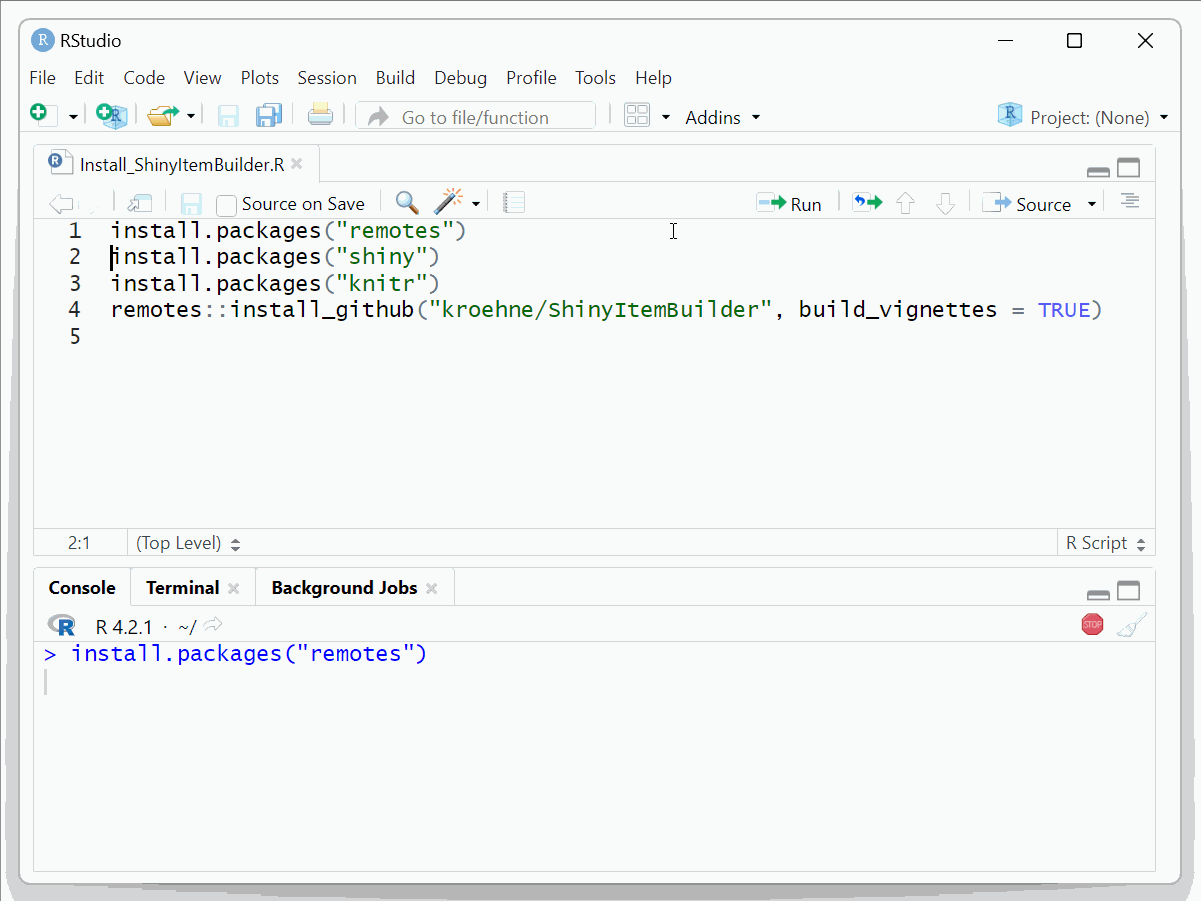Click the Re-run previous code icon
This screenshot has height=901, width=1201.
tap(867, 203)
